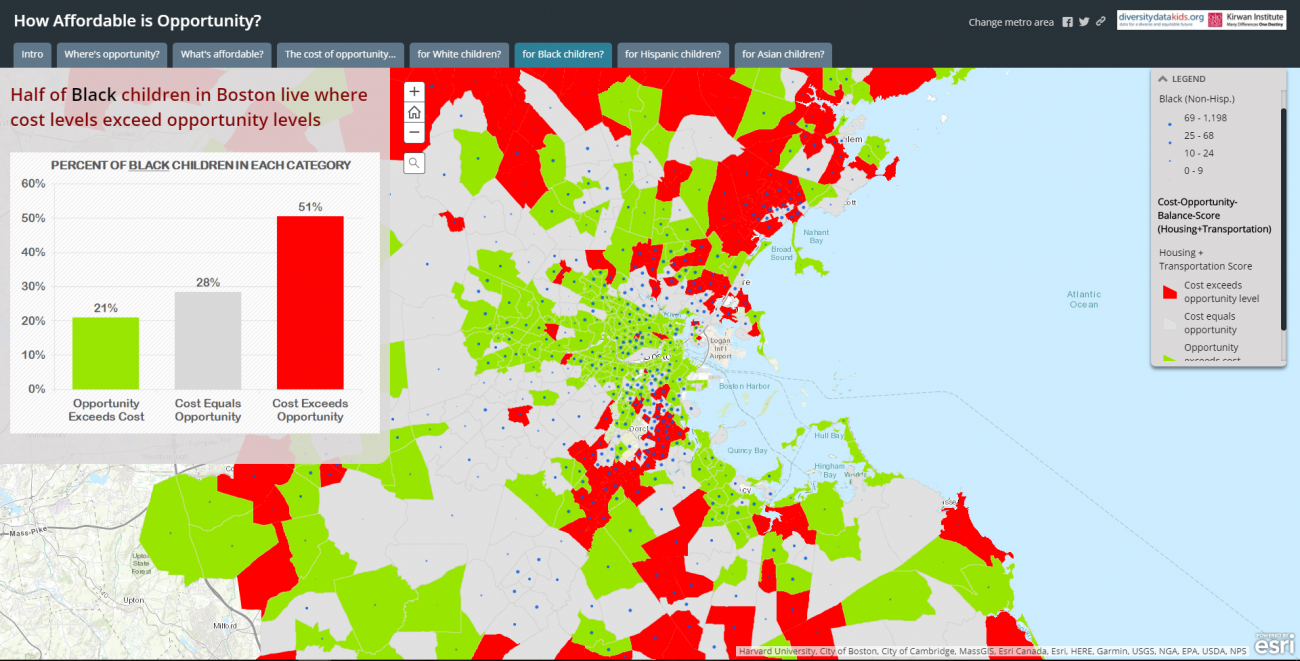Switch to Where's opportunity? tab
Screen dimensions: 1300x661
[x=111, y=55]
